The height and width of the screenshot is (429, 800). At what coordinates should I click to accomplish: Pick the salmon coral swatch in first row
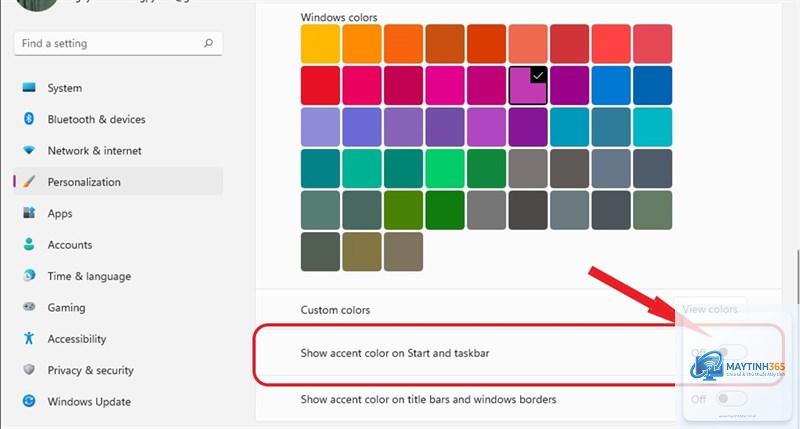tap(528, 44)
